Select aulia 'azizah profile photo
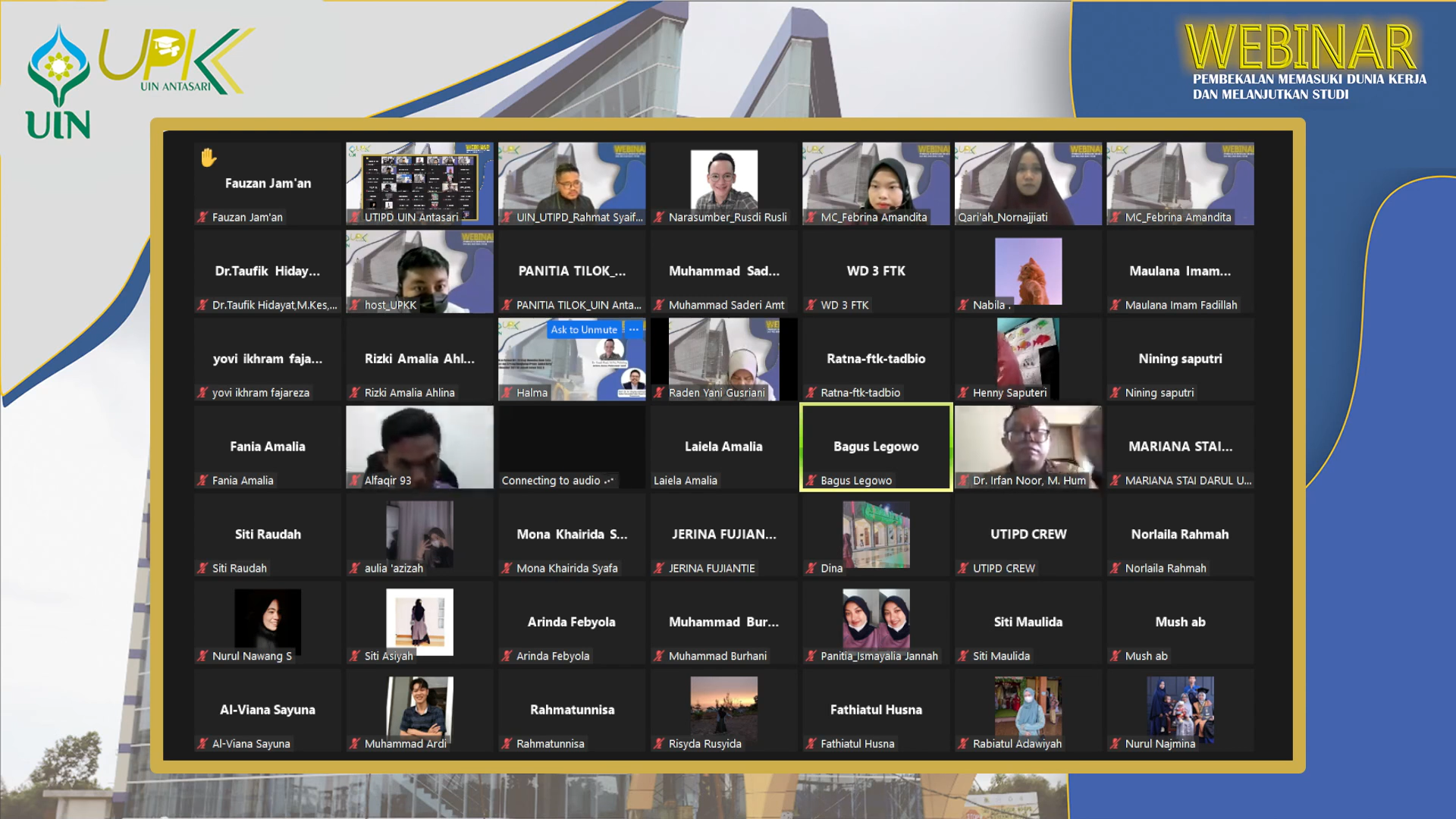Viewport: 1456px width, 819px height. (x=419, y=534)
